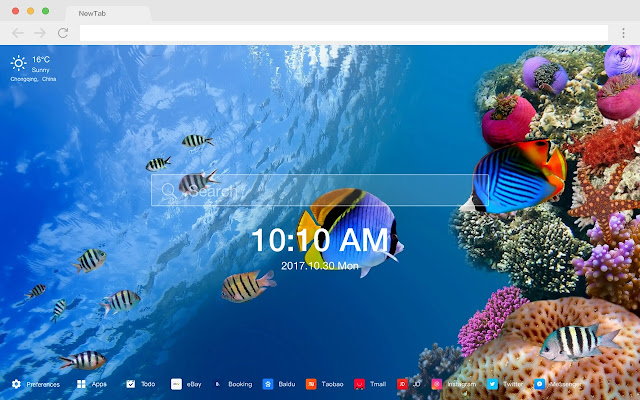Click the Preferences label
640x400 pixels.
(x=43, y=384)
